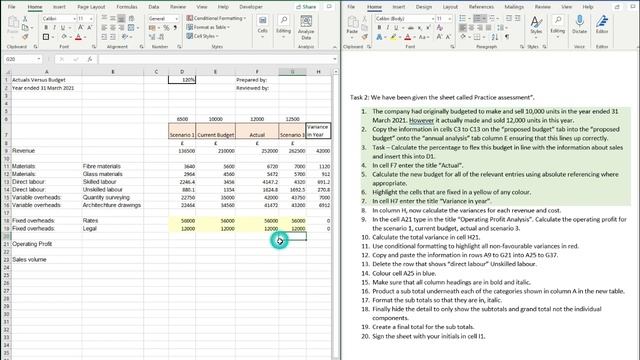Open the Formulas tab in Excel
640x360 pixels.
[x=127, y=7]
